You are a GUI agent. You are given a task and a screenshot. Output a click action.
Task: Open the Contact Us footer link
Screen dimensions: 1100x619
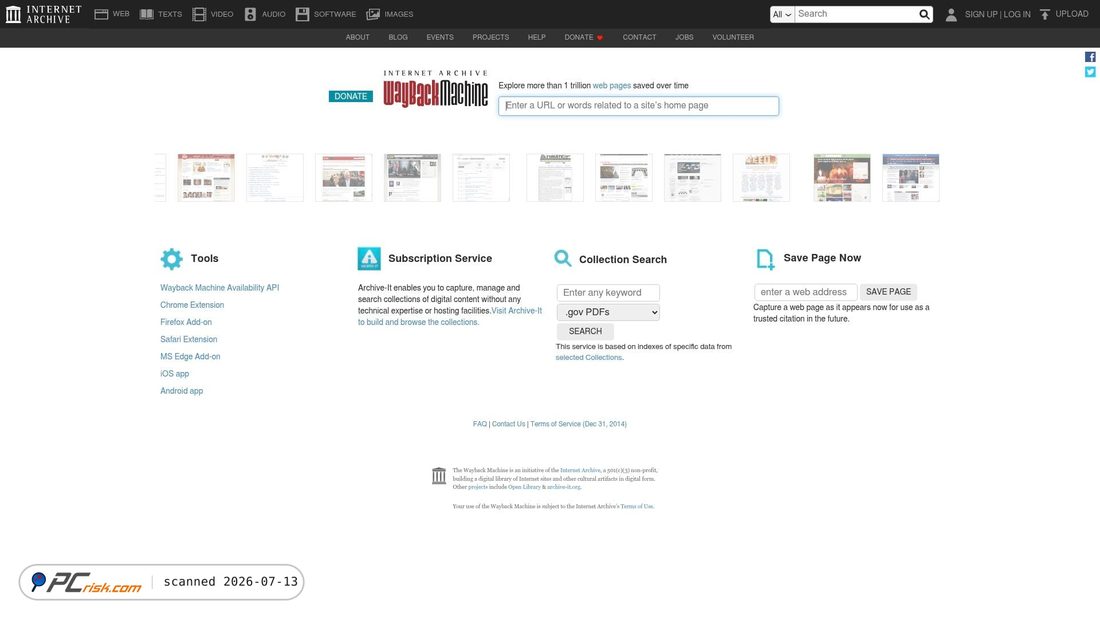pyautogui.click(x=509, y=424)
